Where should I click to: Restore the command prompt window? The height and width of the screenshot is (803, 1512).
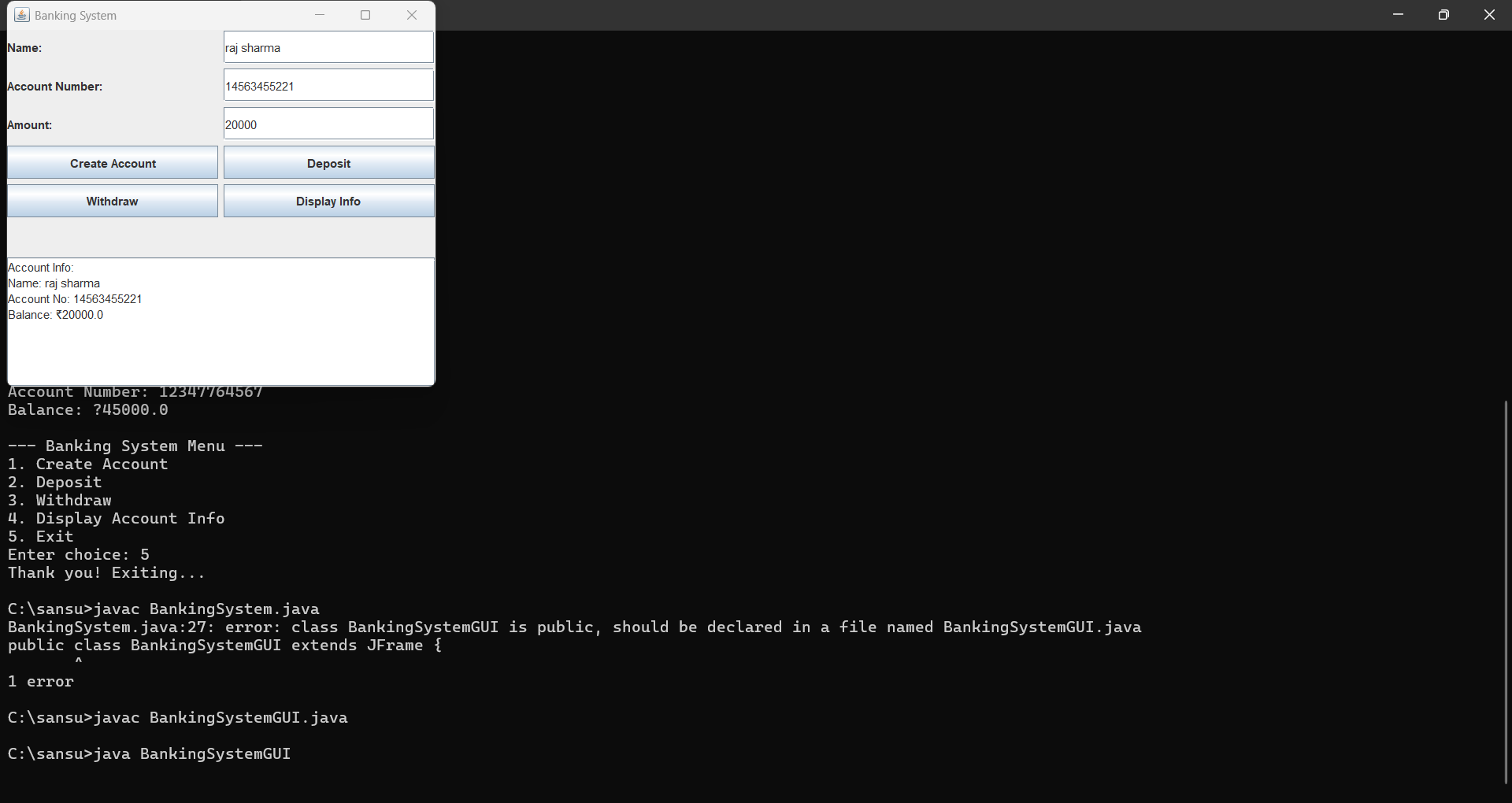click(1443, 14)
